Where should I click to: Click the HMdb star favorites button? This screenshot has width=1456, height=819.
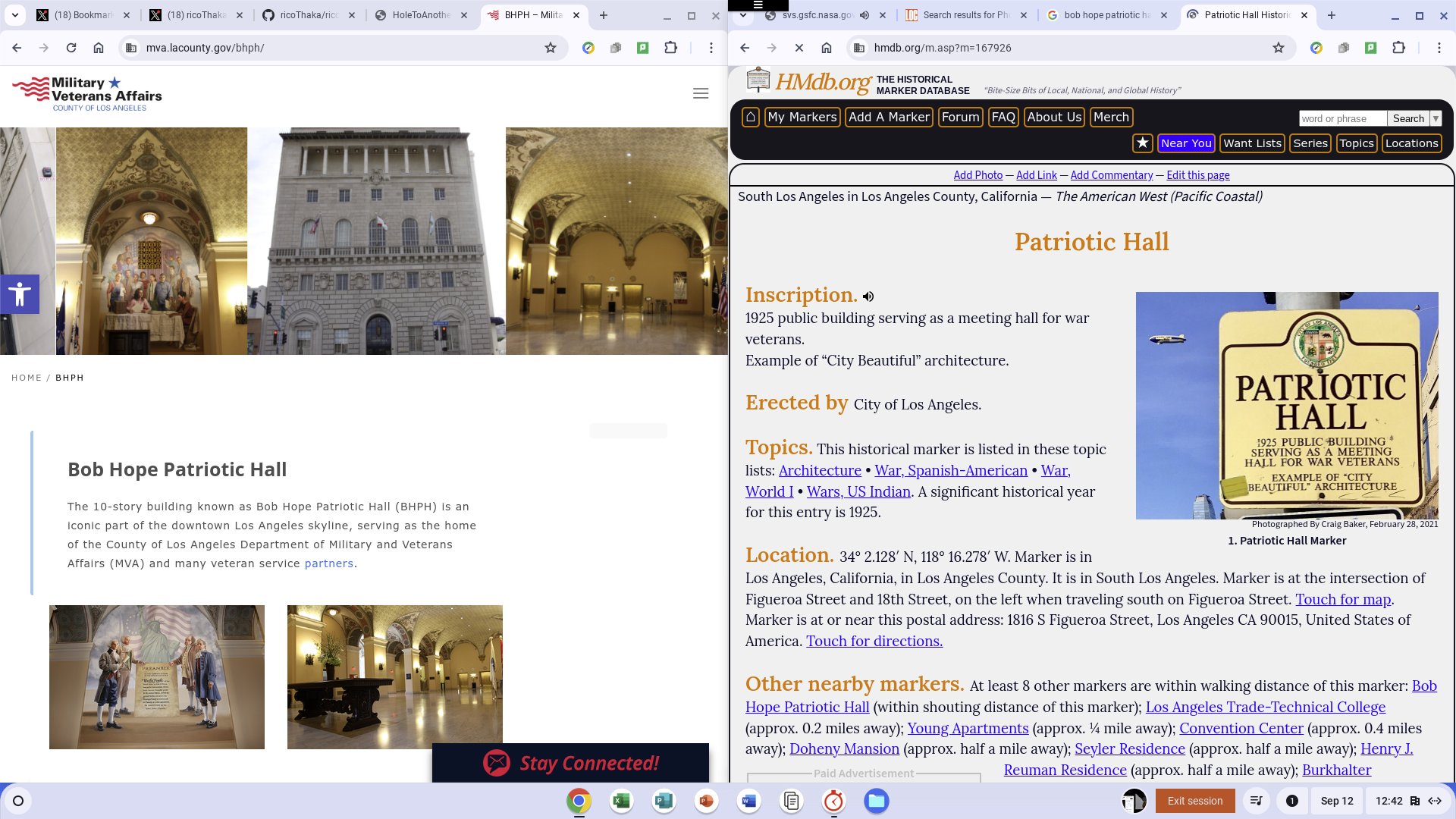click(1142, 143)
